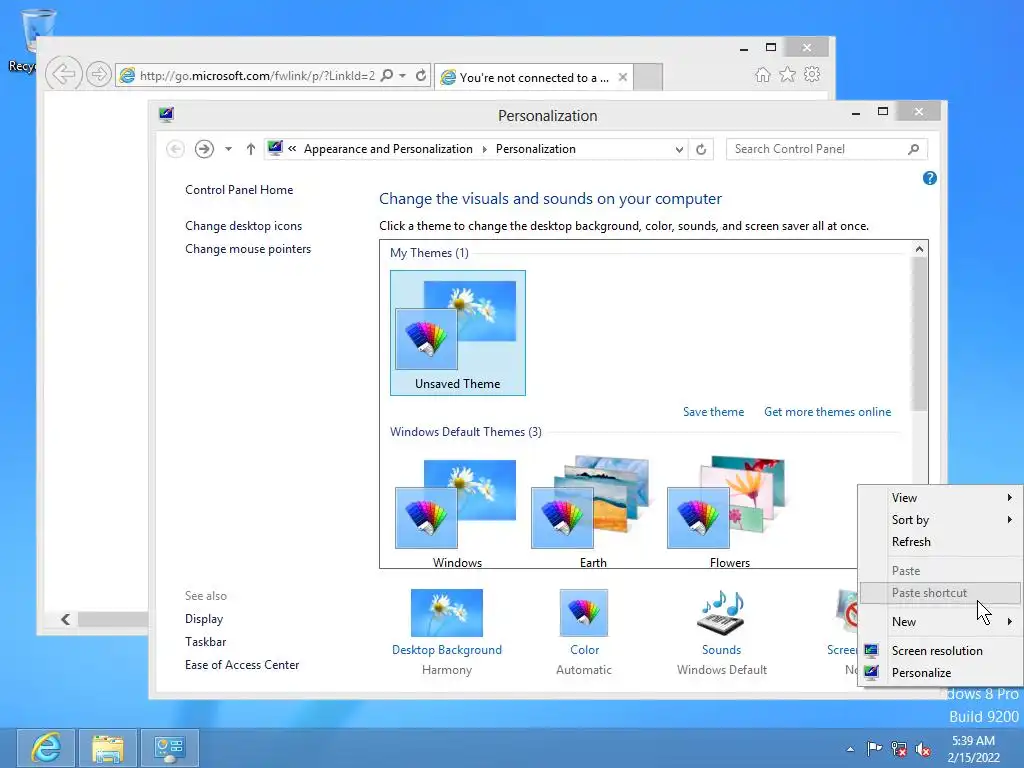Screen dimensions: 1024x768
Task: Click the greyed-out Paste context menu entry
Action: pyautogui.click(x=939, y=571)
